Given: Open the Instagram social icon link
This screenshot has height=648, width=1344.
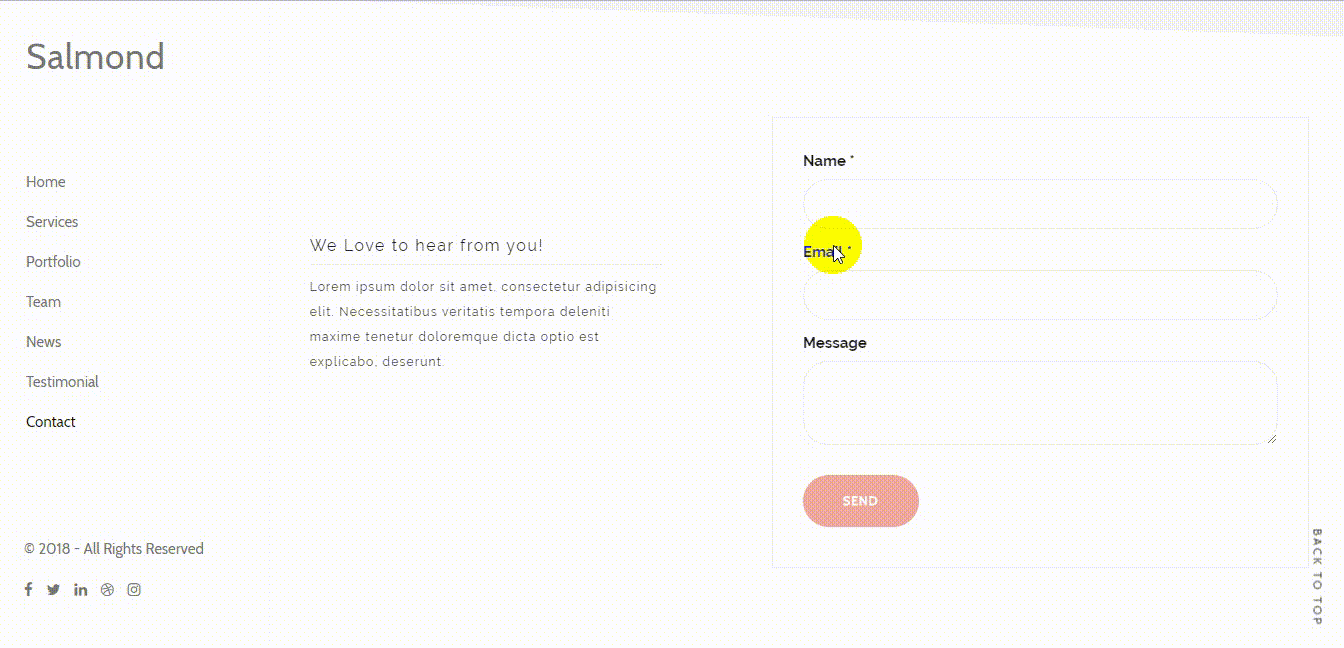Looking at the screenshot, I should point(134,590).
